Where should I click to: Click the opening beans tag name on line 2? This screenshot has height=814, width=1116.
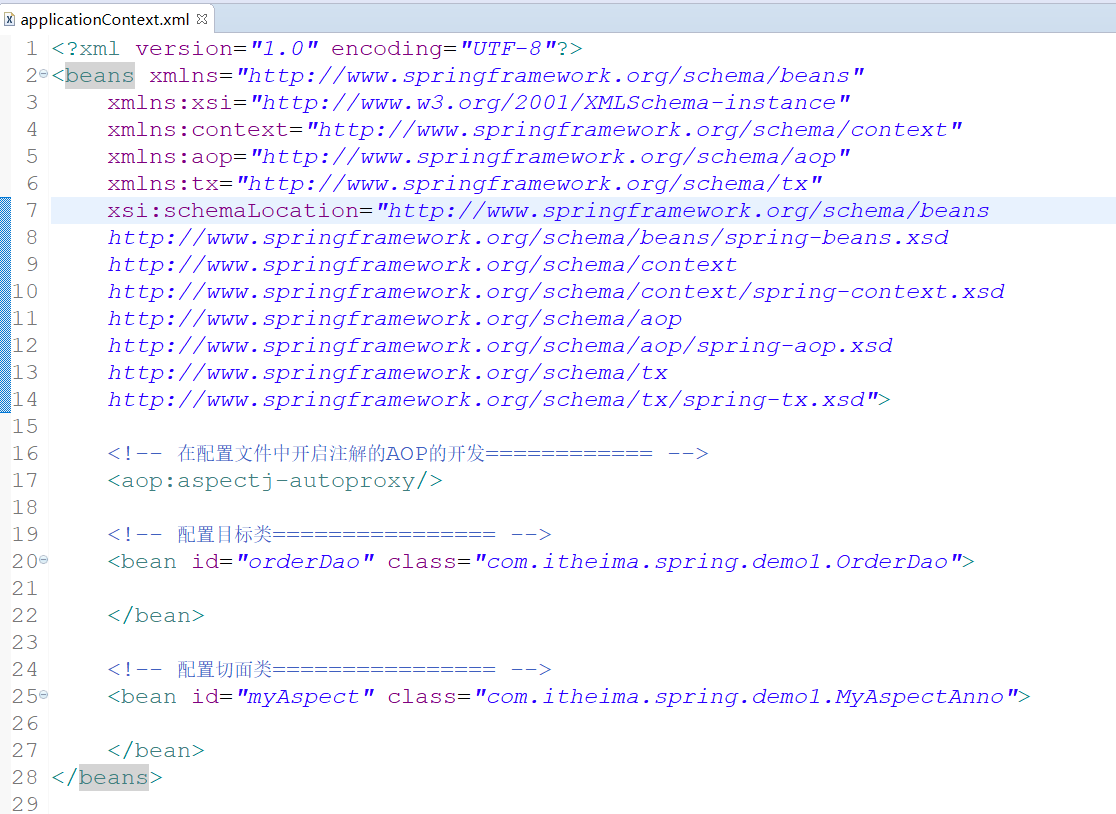tap(99, 75)
